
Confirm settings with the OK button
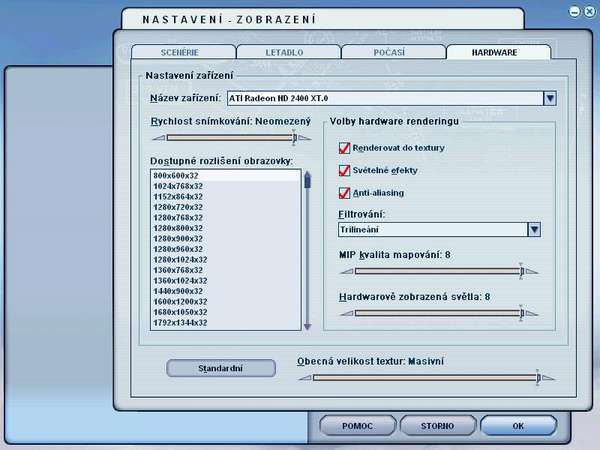point(518,425)
